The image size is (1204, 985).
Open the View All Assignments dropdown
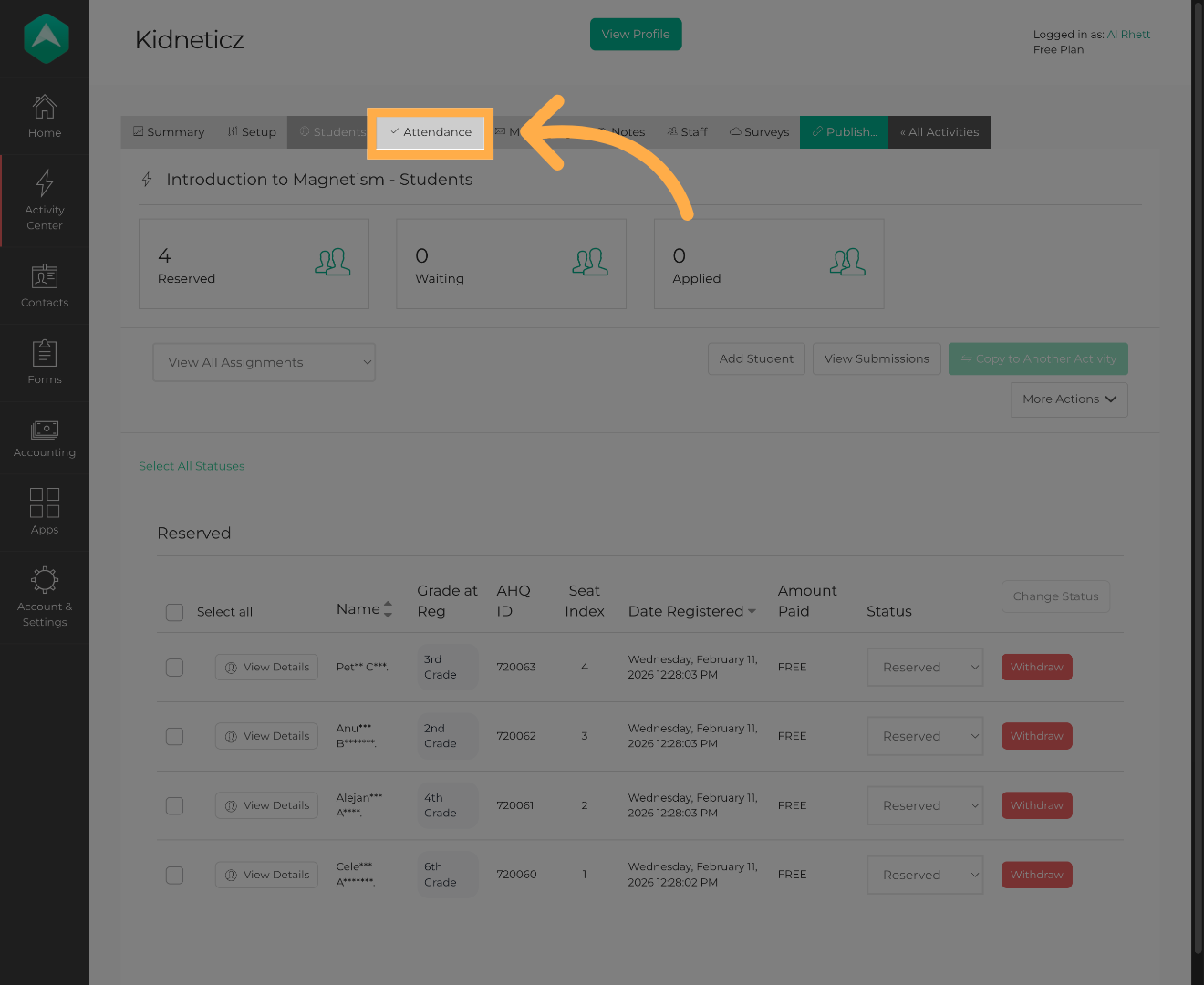pos(264,362)
